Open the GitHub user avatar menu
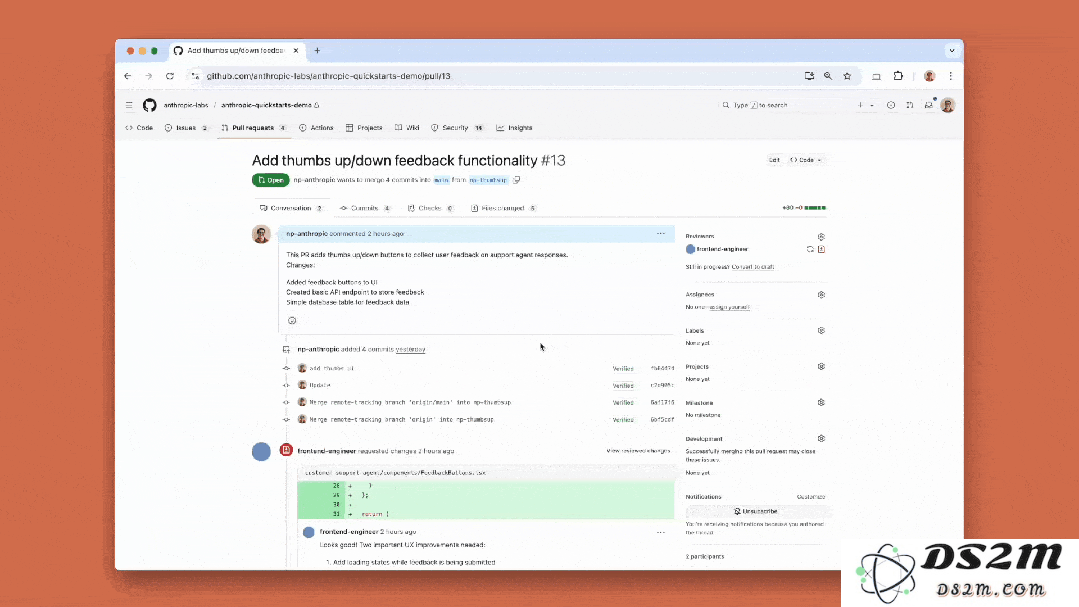 pyautogui.click(x=948, y=105)
